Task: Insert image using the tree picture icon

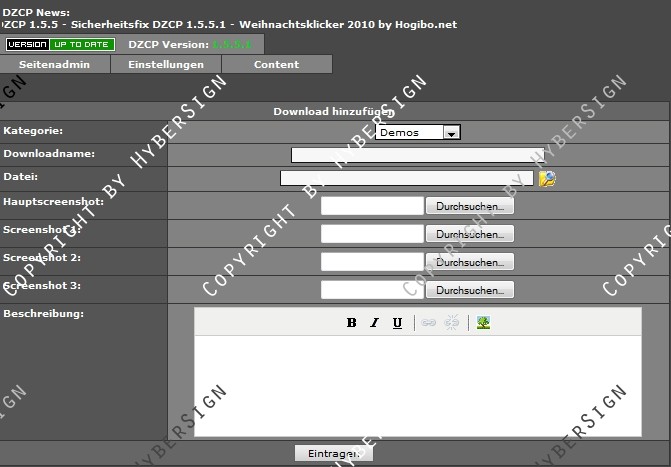Action: (x=483, y=322)
